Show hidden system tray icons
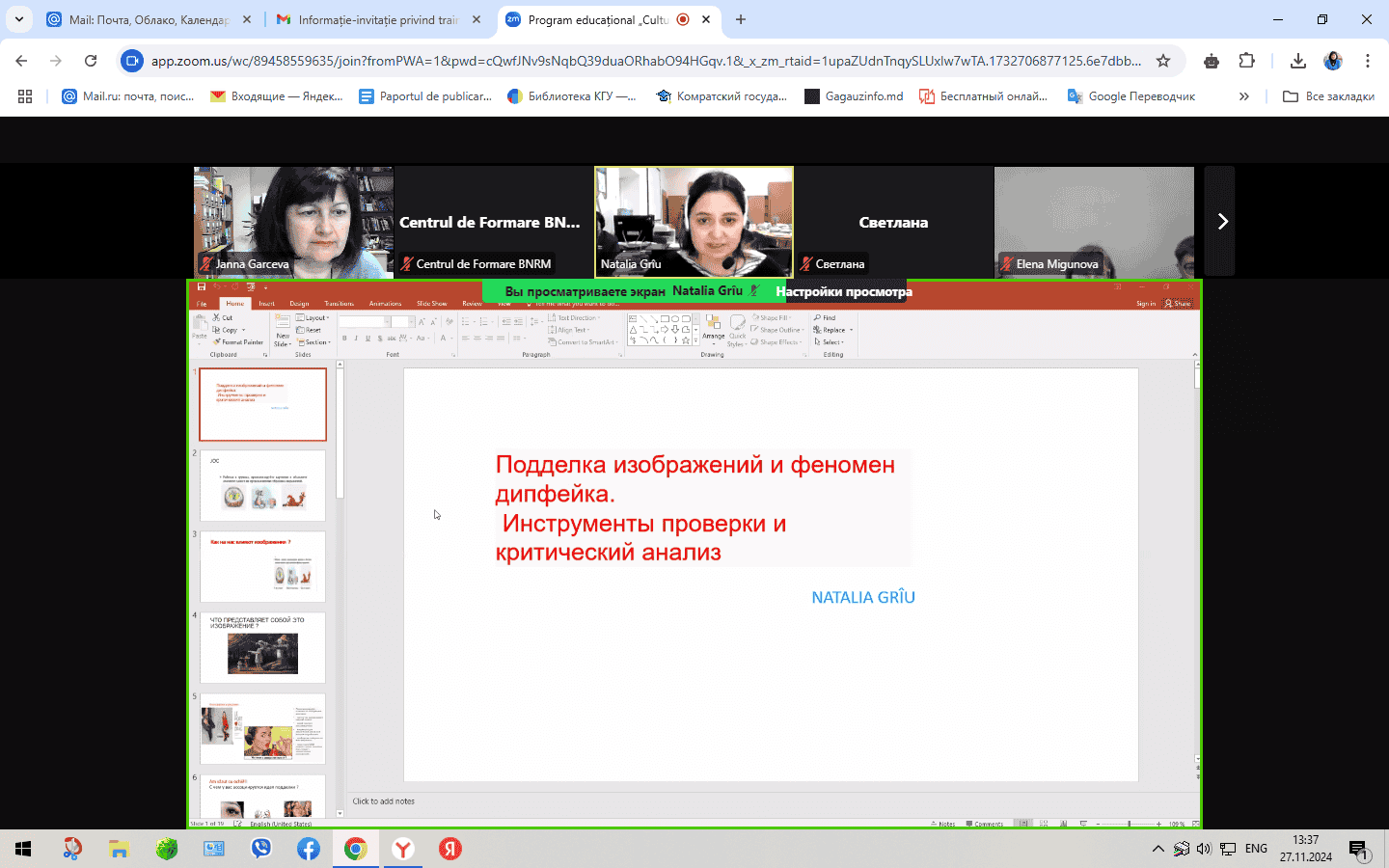Screen dimensions: 1389x868 coord(1157,849)
